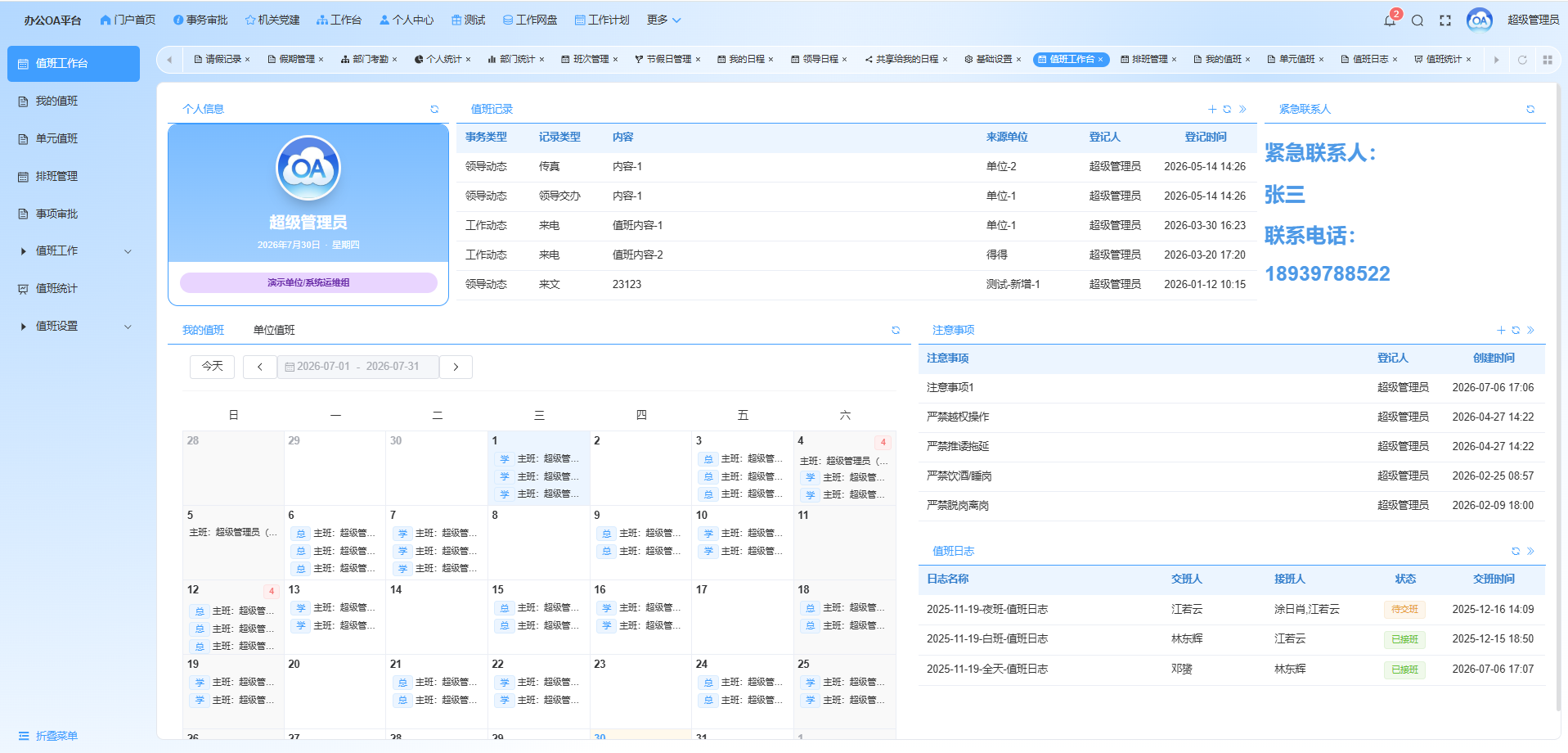Refresh the 个人信息 panel

[x=434, y=109]
